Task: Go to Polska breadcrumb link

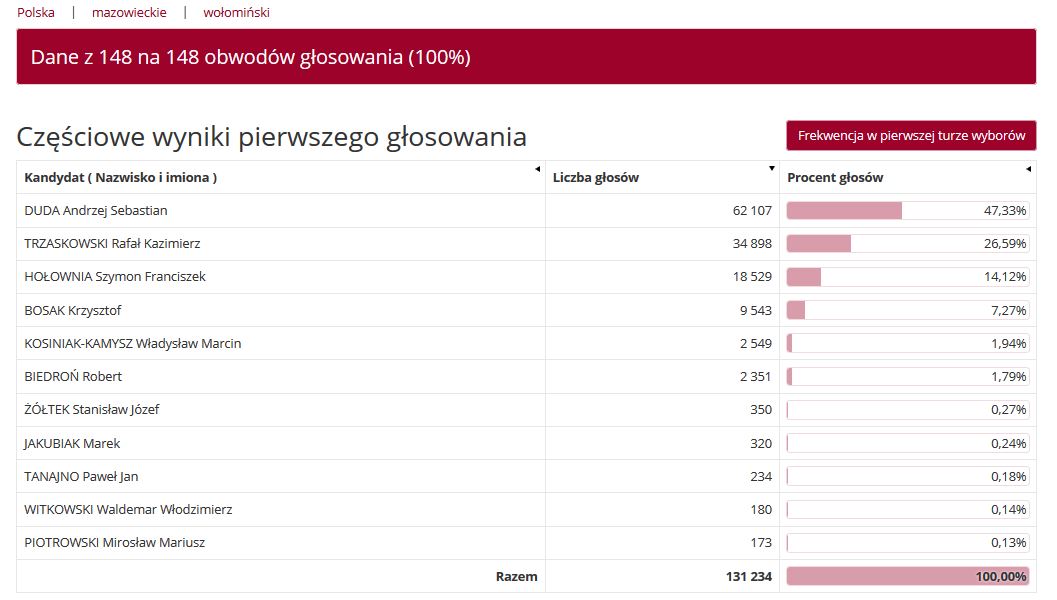Action: (x=36, y=13)
